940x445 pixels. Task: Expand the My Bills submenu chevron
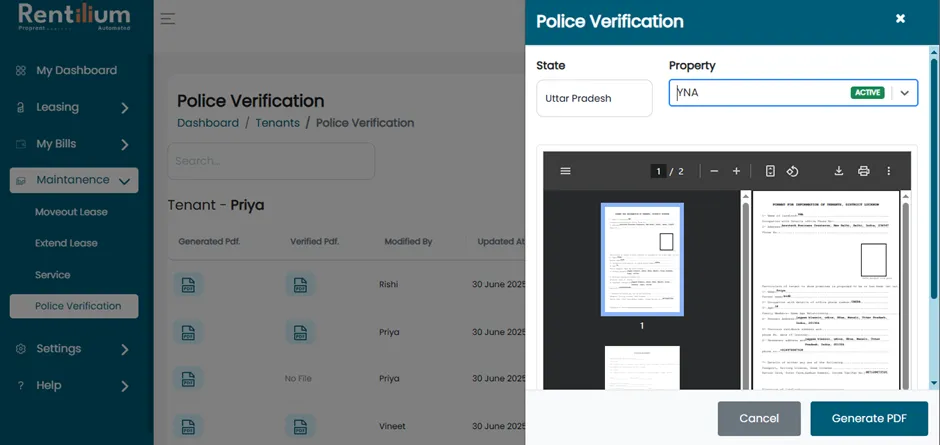click(125, 145)
